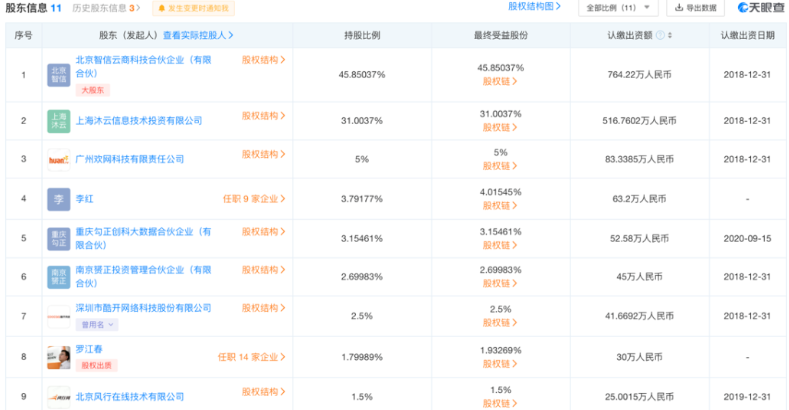Click the 导出数据 export button
The height and width of the screenshot is (410, 789).
(699, 8)
